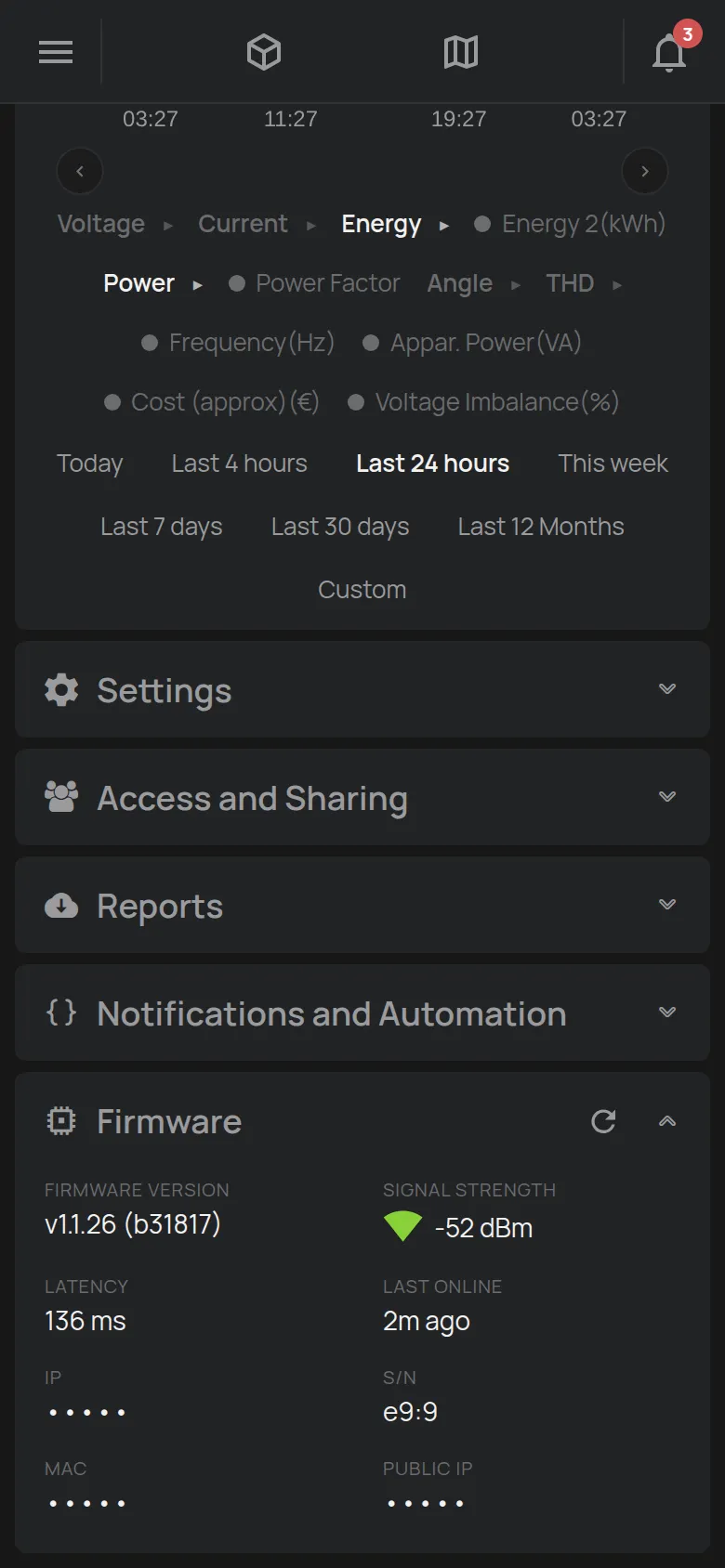725x1568 pixels.
Task: Choose the Custom time range
Action: 362,590
